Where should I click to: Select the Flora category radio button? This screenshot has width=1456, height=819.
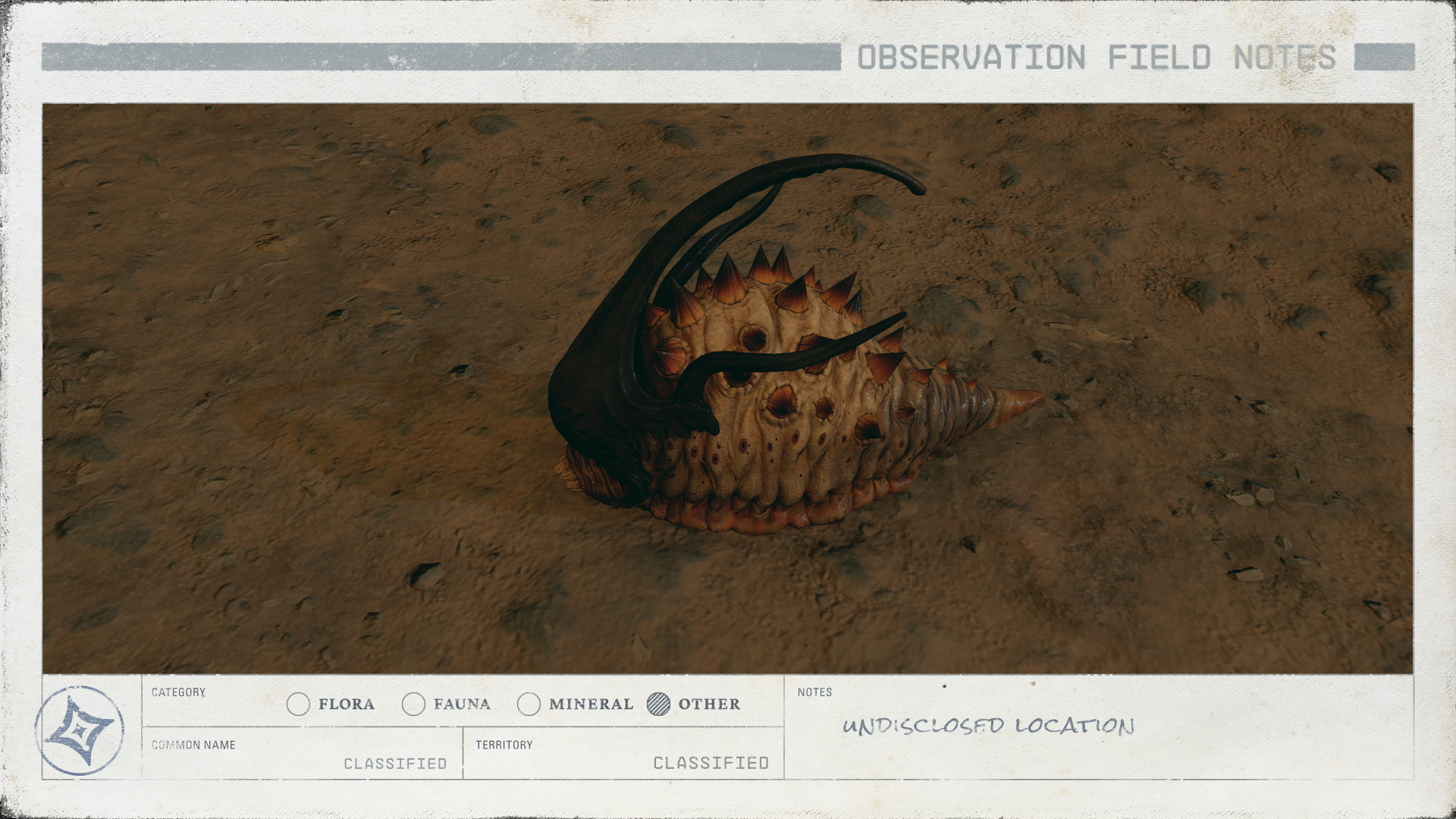(x=299, y=704)
